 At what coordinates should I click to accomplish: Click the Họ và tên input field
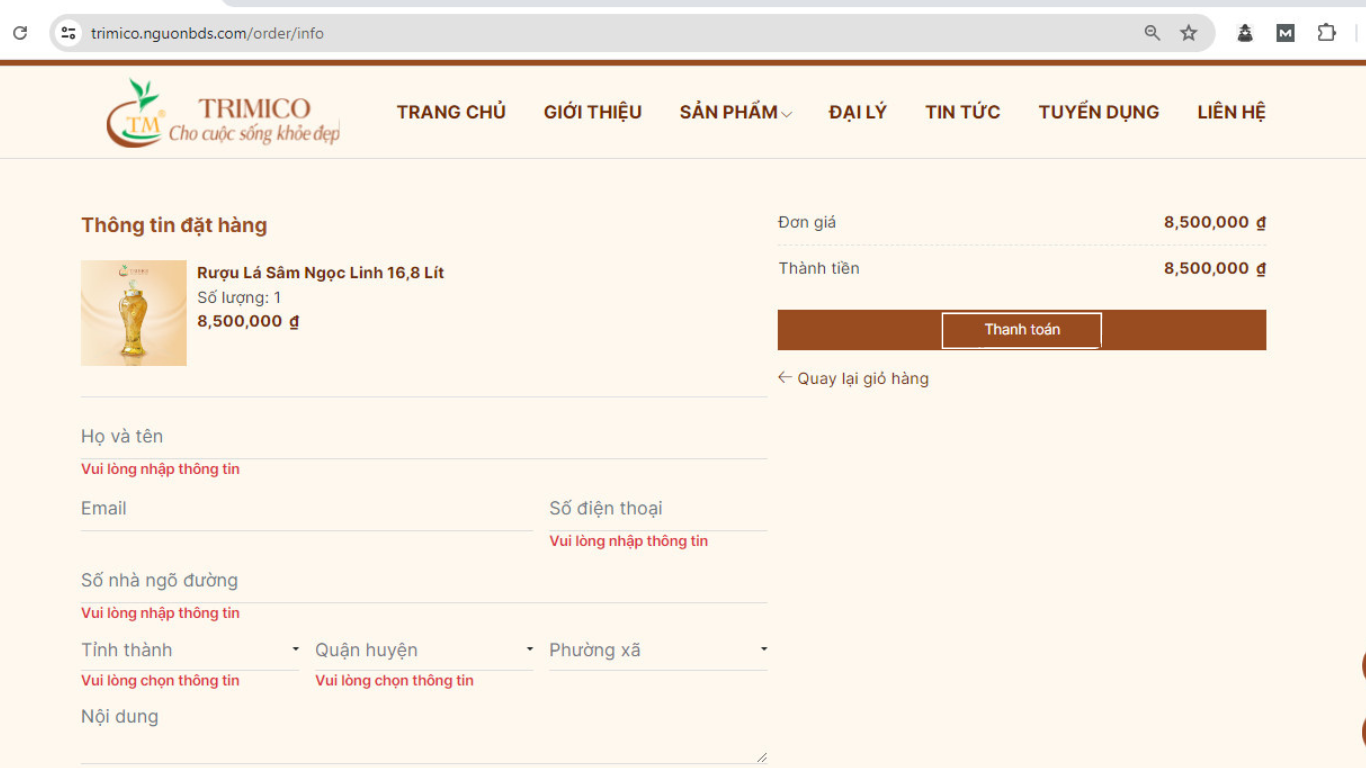423,437
